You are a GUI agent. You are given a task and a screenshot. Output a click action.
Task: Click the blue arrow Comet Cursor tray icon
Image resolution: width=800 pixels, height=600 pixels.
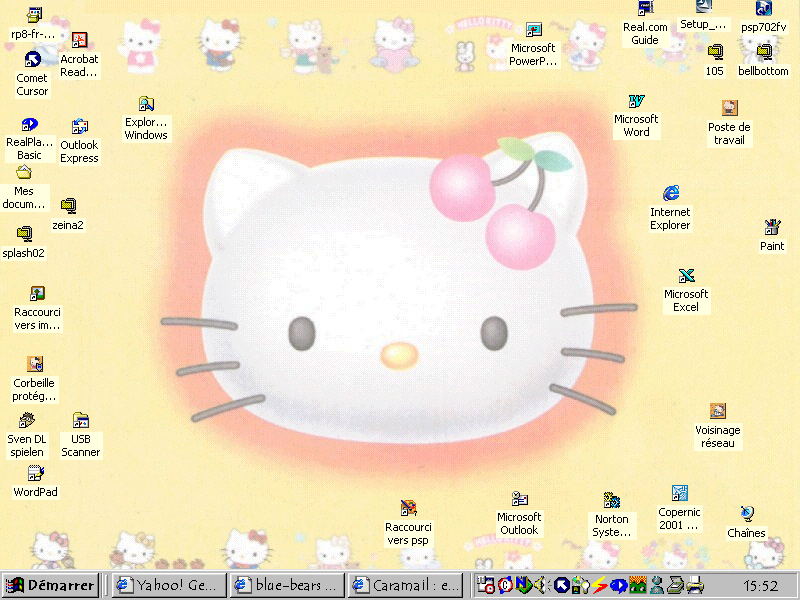[x=562, y=585]
